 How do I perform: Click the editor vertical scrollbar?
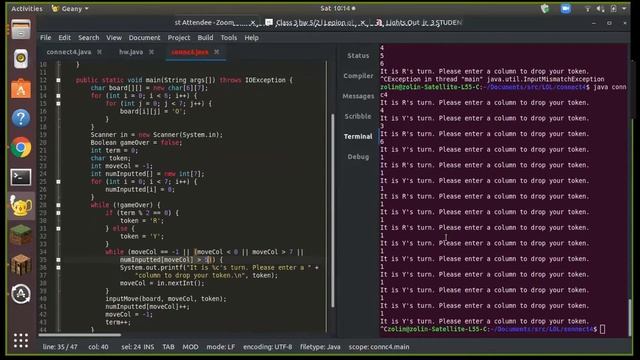(x=333, y=210)
